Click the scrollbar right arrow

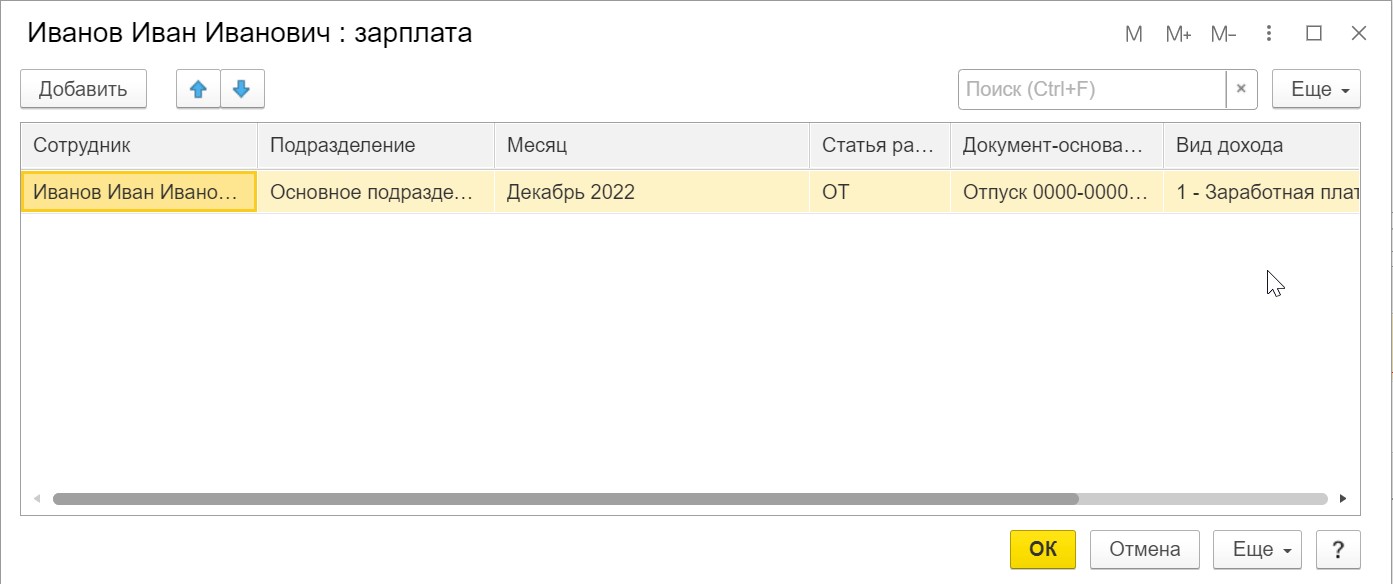click(1343, 498)
